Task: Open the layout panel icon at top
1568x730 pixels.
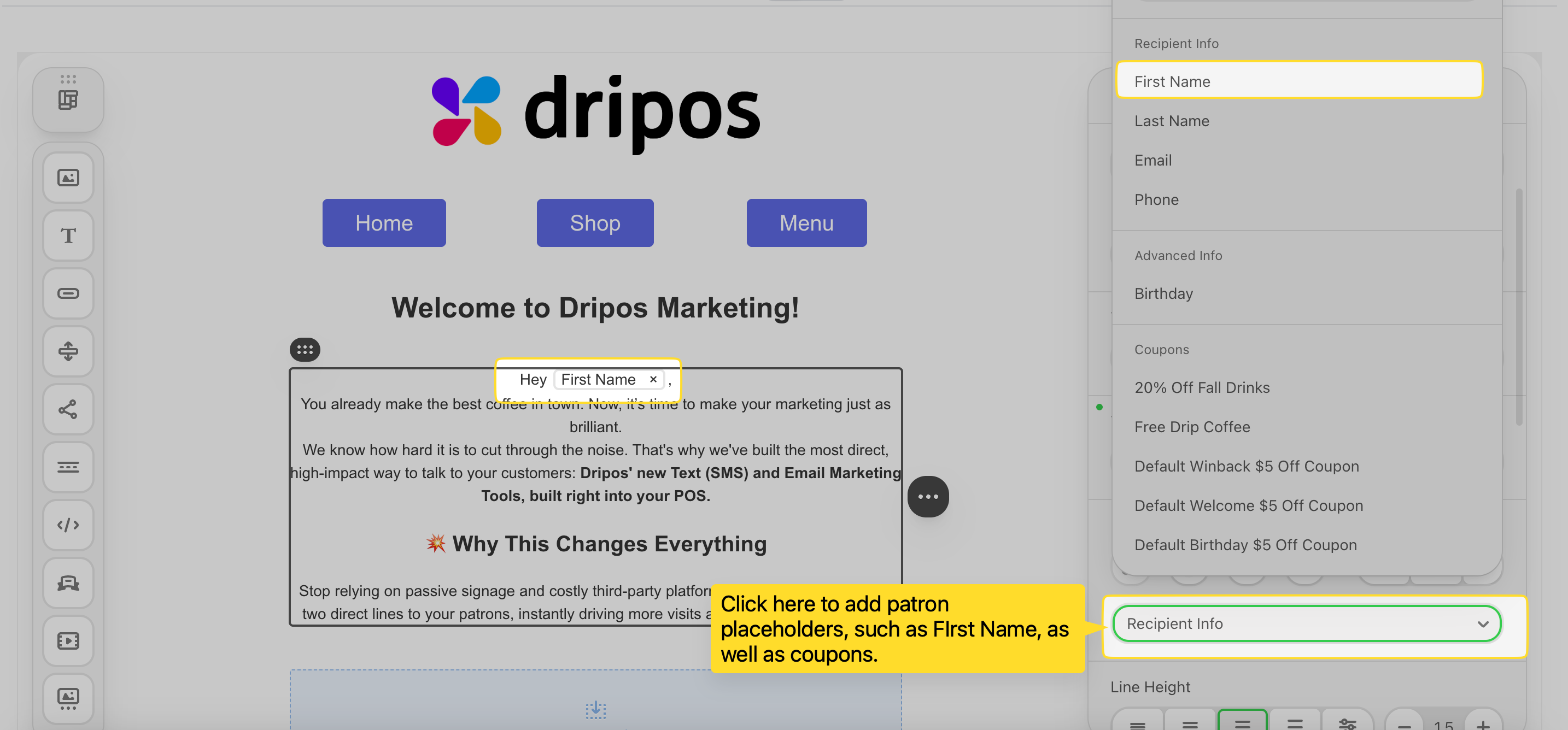Action: (68, 100)
